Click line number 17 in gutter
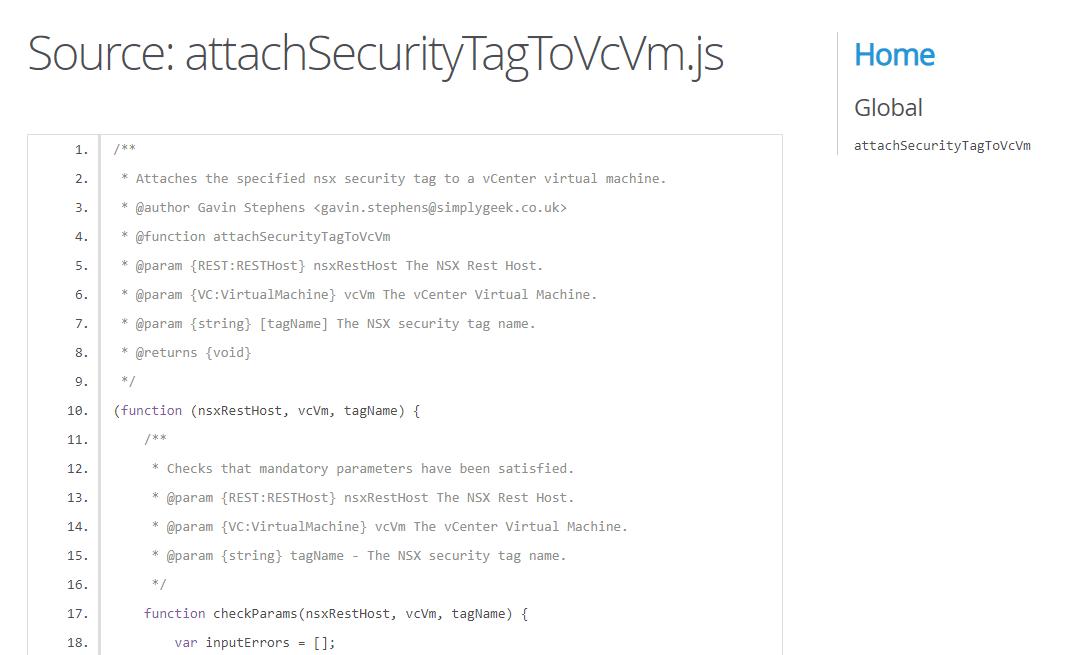1077x655 pixels. tap(78, 614)
